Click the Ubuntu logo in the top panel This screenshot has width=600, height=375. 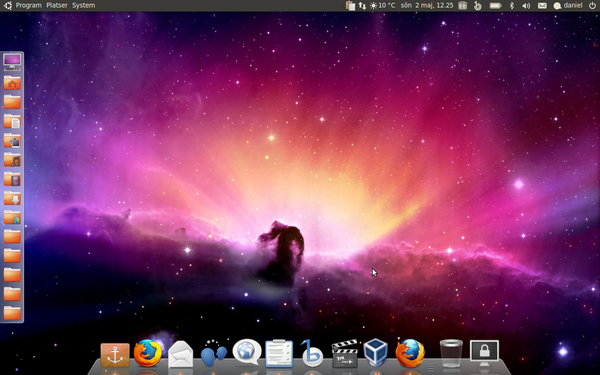tap(8, 5)
